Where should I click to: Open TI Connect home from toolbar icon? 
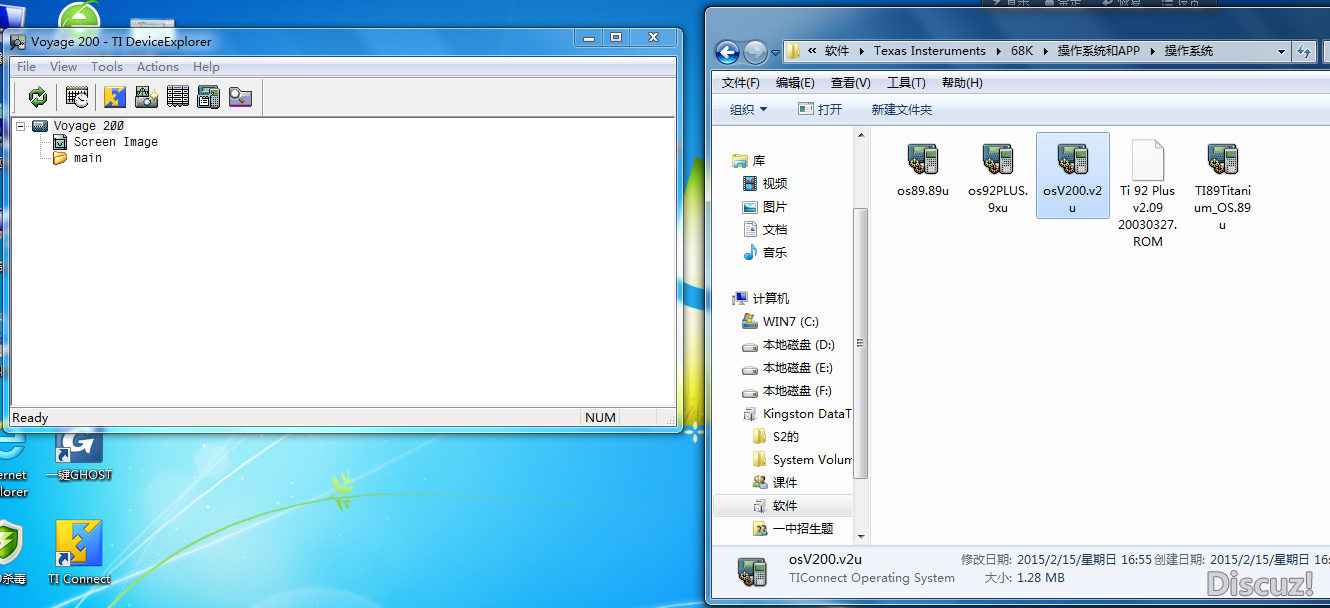115,97
